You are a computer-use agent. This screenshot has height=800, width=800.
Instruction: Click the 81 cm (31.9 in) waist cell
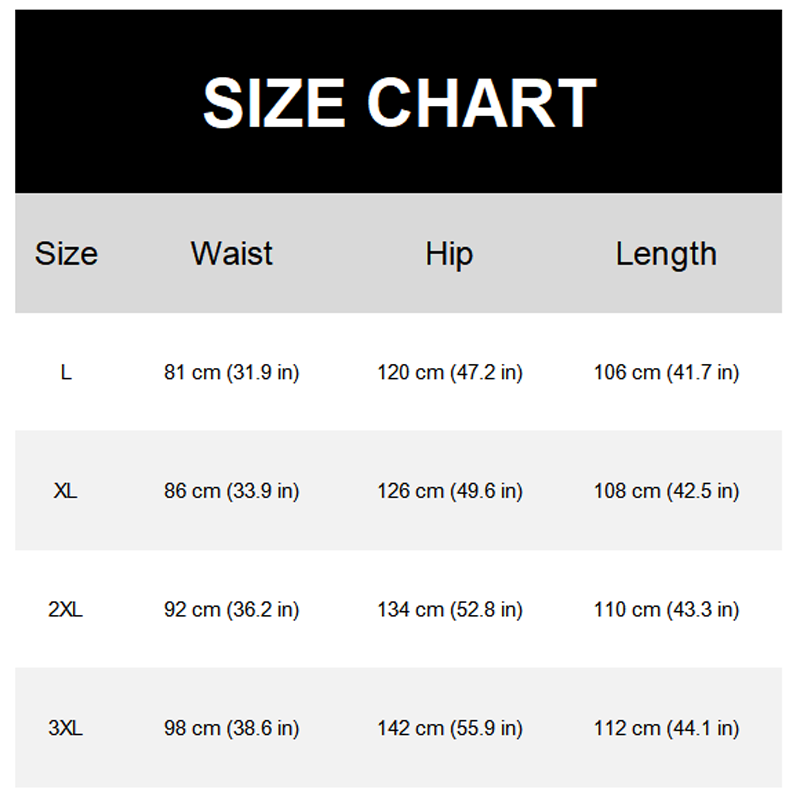point(232,373)
